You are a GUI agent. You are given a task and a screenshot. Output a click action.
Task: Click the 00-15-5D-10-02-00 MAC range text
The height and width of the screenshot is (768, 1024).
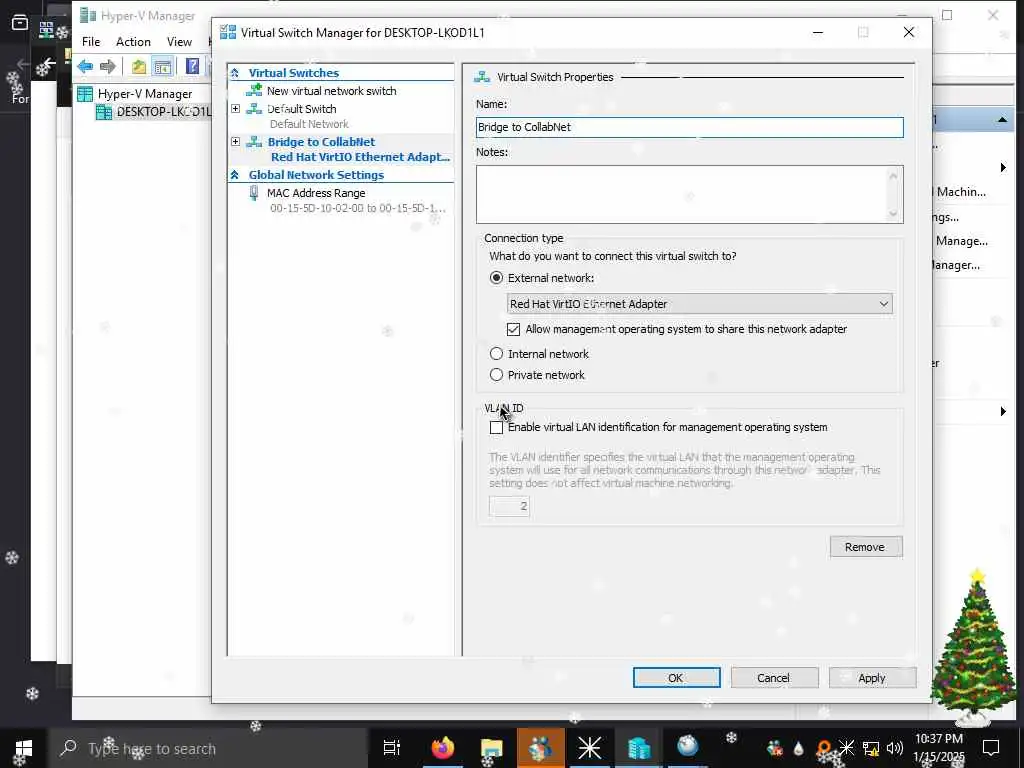[x=358, y=208]
